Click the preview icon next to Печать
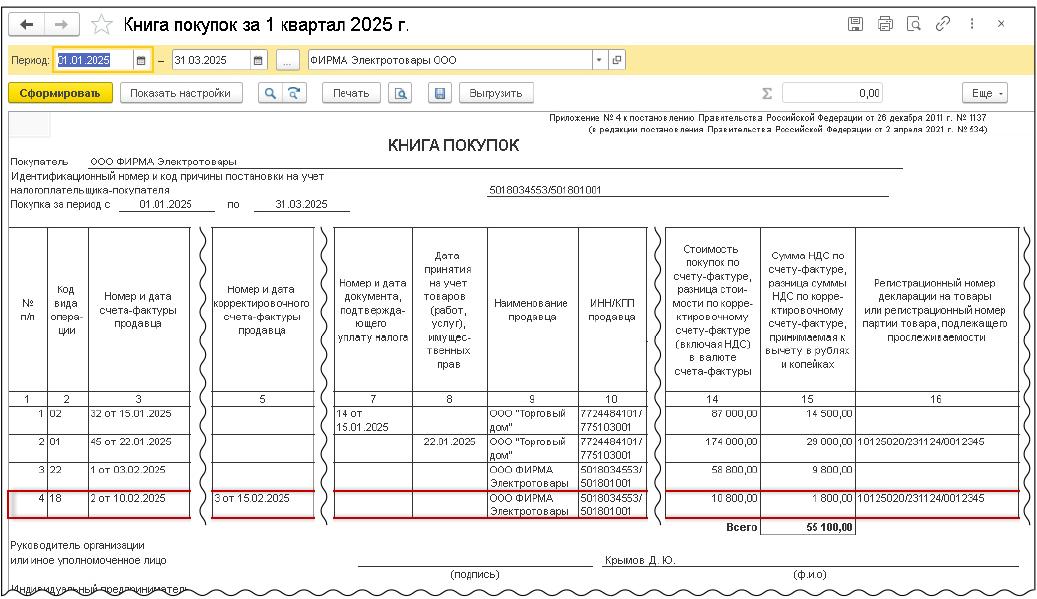This screenshot has width=1037, height=599. coord(401,93)
